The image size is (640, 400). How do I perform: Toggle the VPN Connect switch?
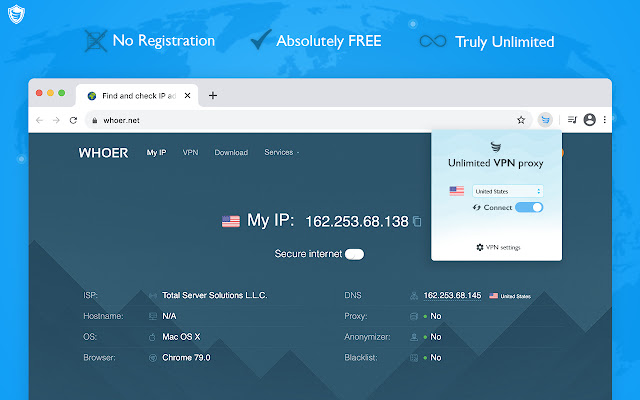(x=529, y=207)
